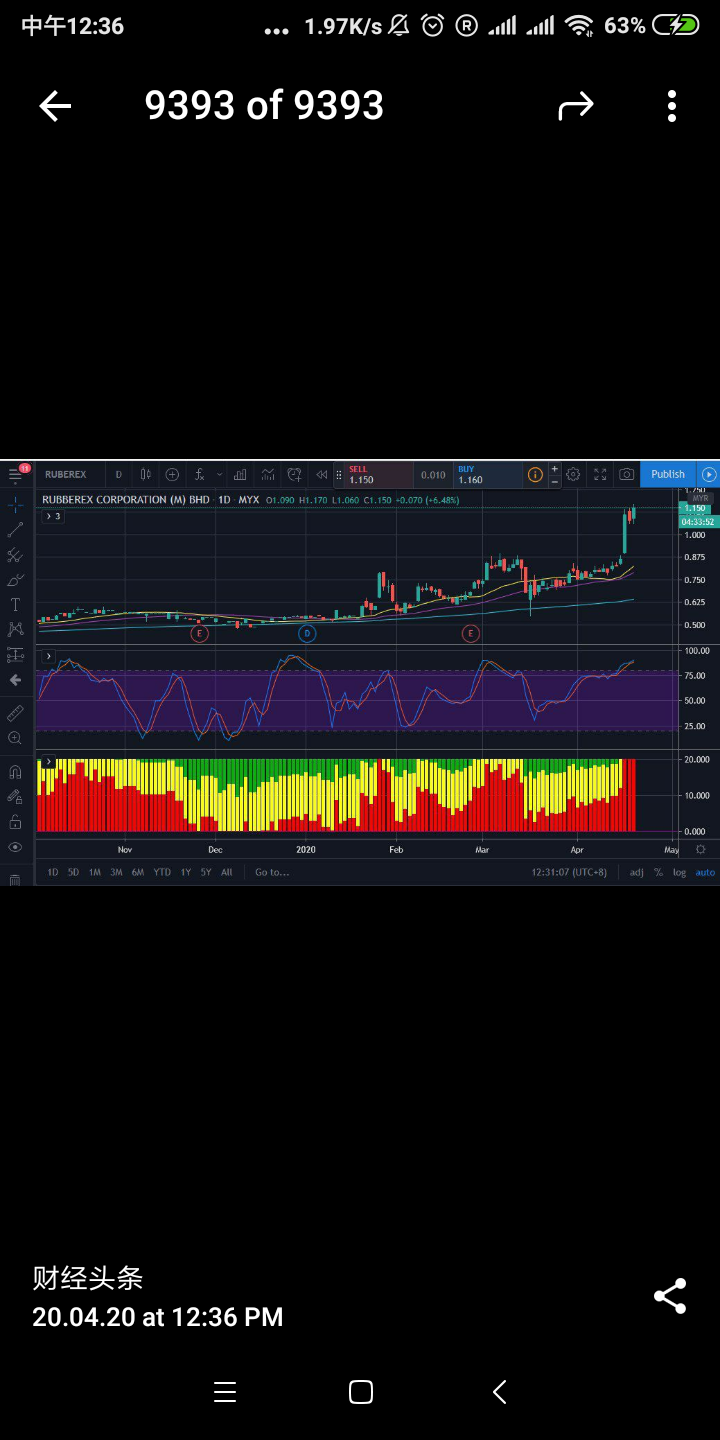Click the SELL 1.150 button
This screenshot has height=1440, width=720.
[x=378, y=474]
